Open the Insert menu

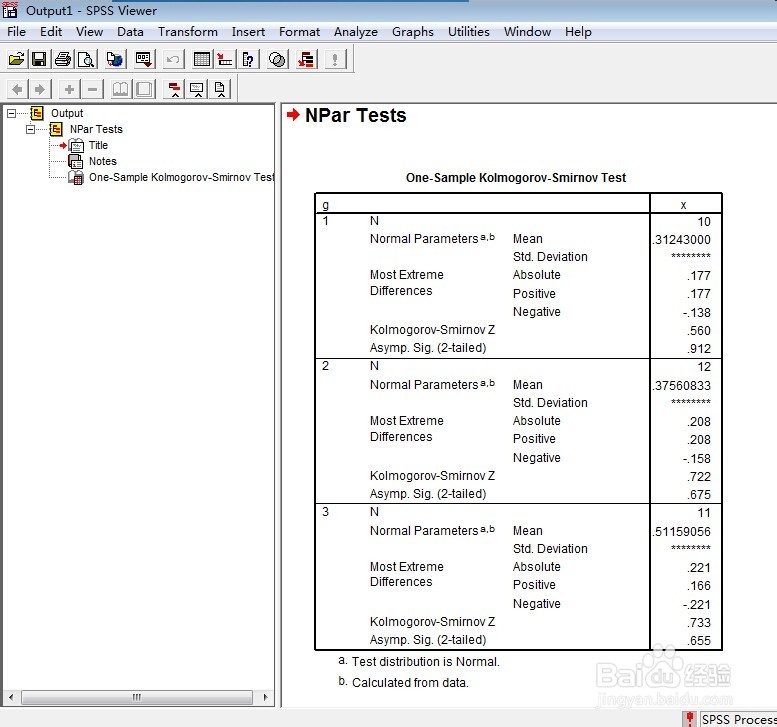pos(248,32)
